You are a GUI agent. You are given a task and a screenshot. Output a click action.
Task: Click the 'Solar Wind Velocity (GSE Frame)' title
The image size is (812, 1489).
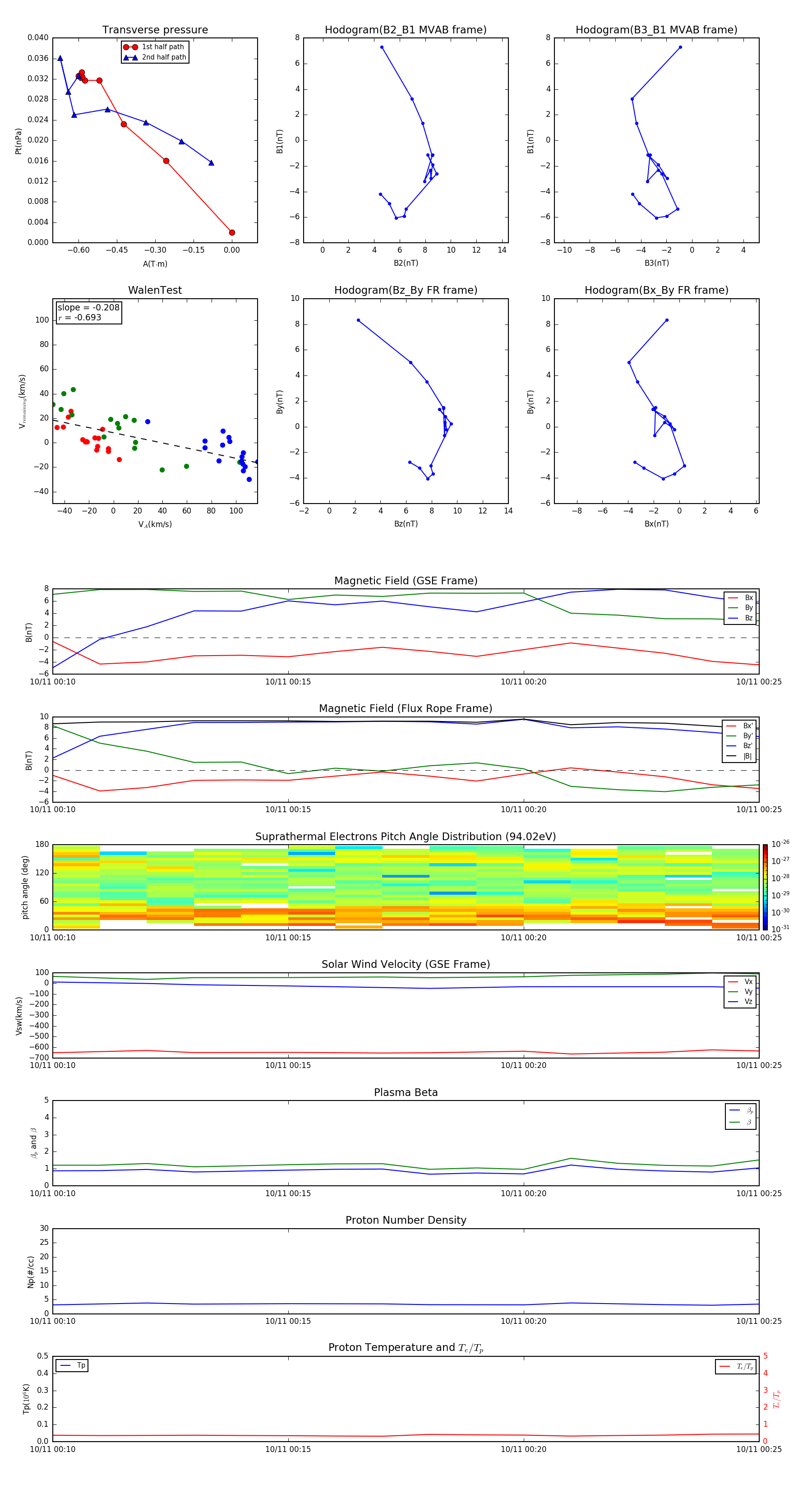406,965
